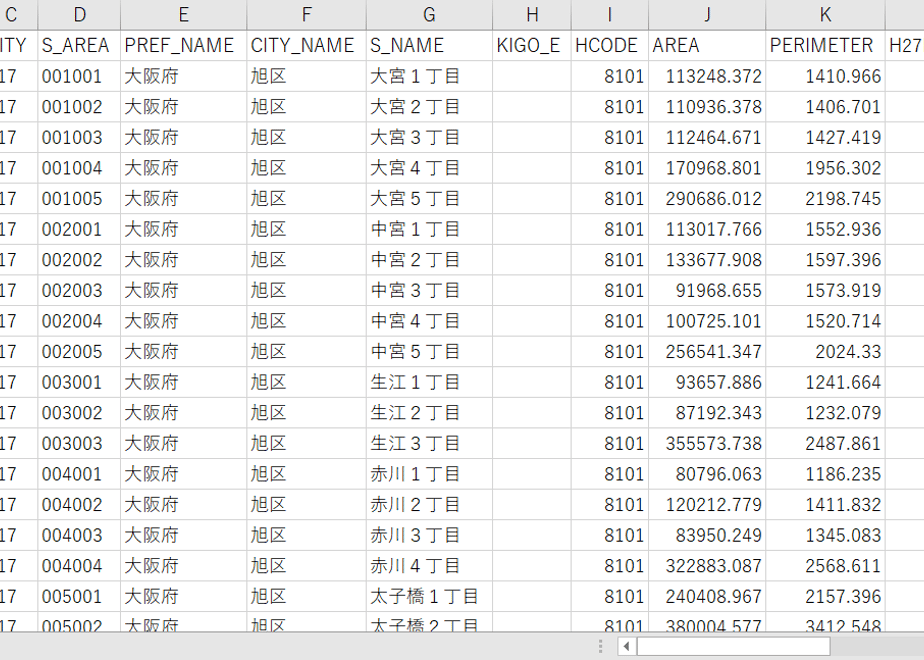Select the AREA cell 290686.012
Image resolution: width=924 pixels, height=660 pixels.
pyautogui.click(x=707, y=199)
